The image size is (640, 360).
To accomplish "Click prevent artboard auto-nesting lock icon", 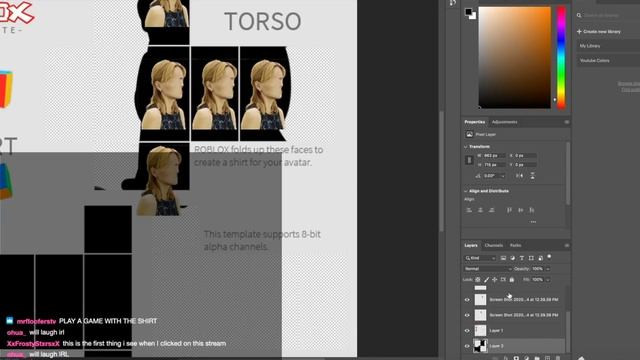I will [x=503, y=280].
